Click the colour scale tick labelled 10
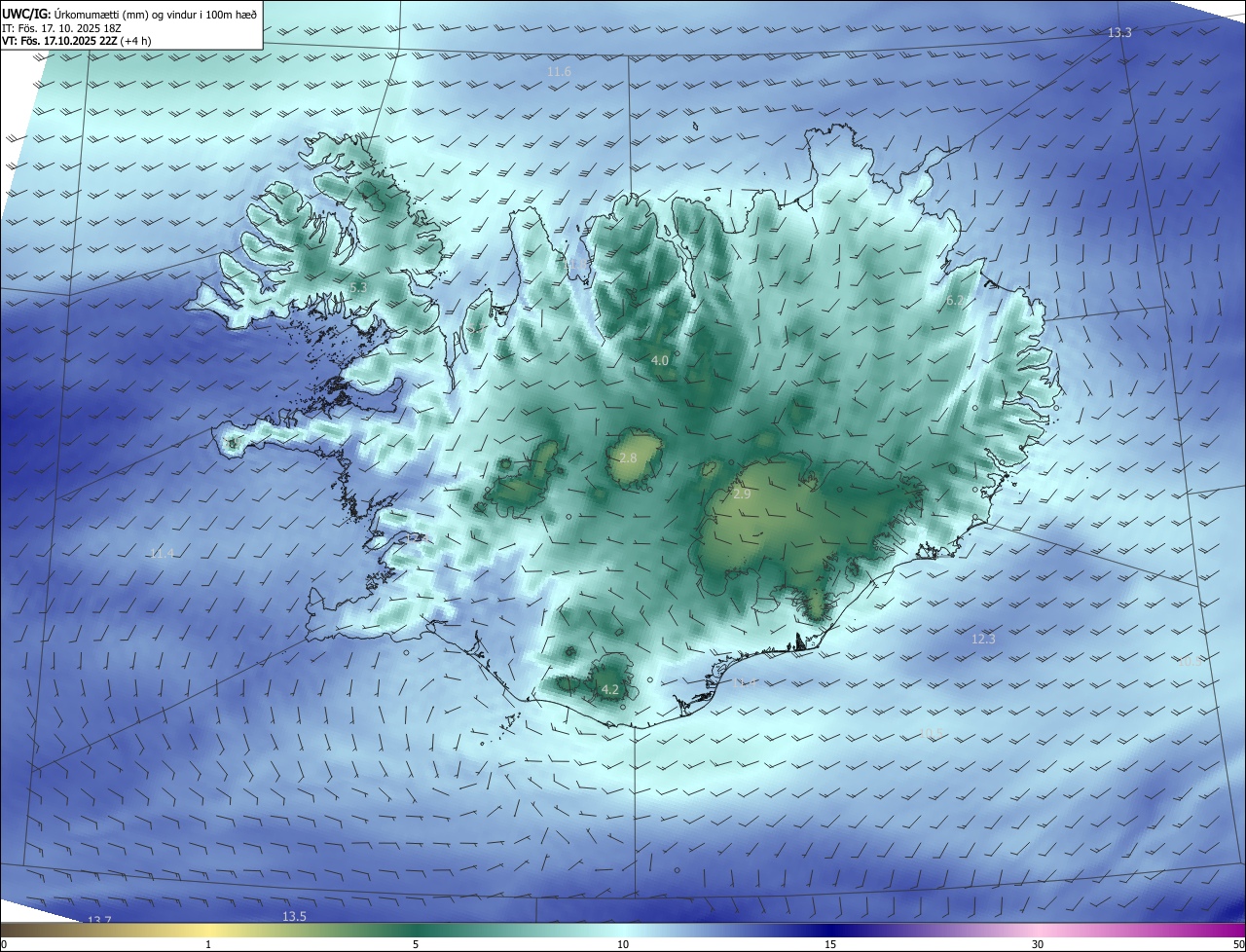 (623, 944)
